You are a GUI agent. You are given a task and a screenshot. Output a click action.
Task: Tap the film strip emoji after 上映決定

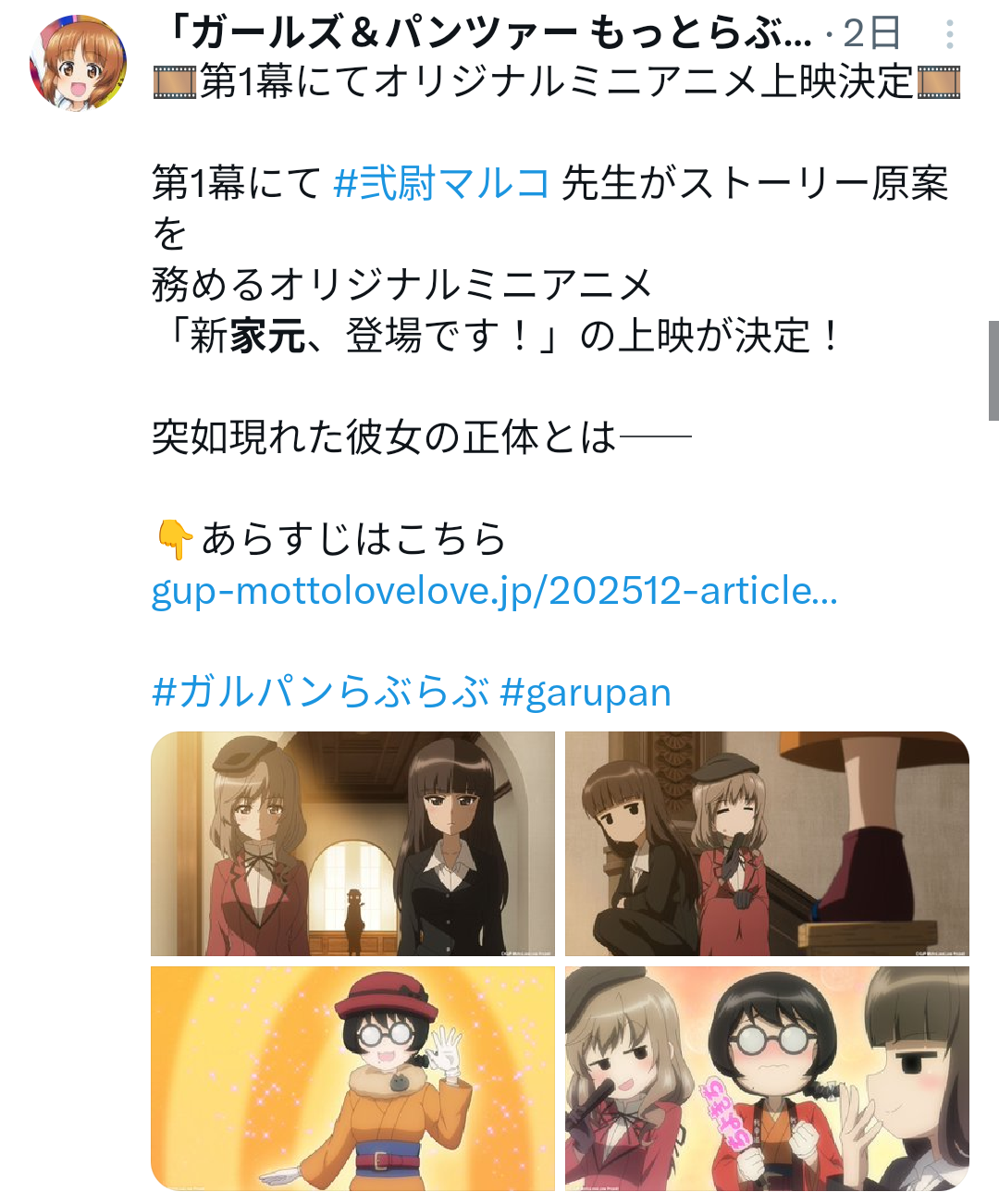pyautogui.click(x=939, y=82)
